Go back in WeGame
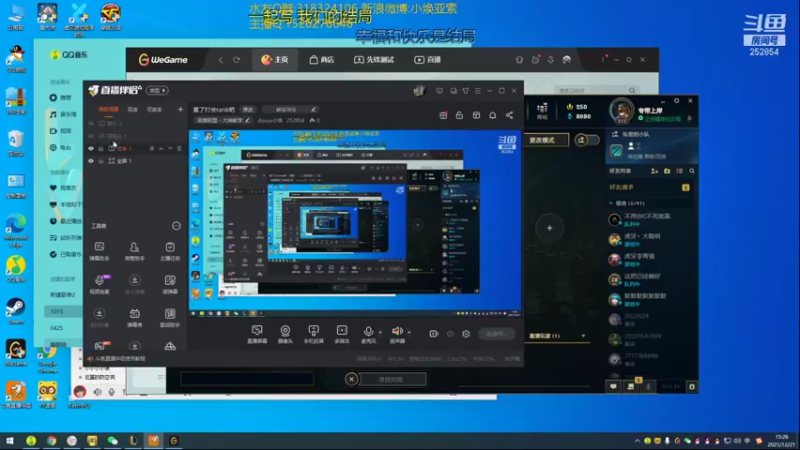 point(220,60)
